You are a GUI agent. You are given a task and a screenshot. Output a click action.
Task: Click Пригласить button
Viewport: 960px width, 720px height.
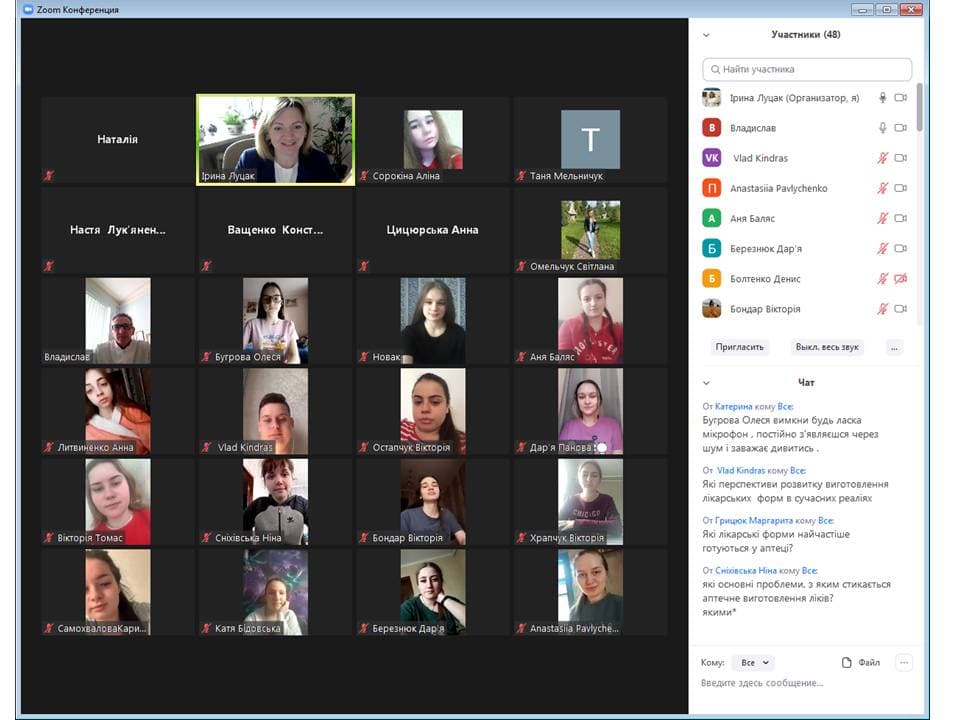[x=740, y=347]
